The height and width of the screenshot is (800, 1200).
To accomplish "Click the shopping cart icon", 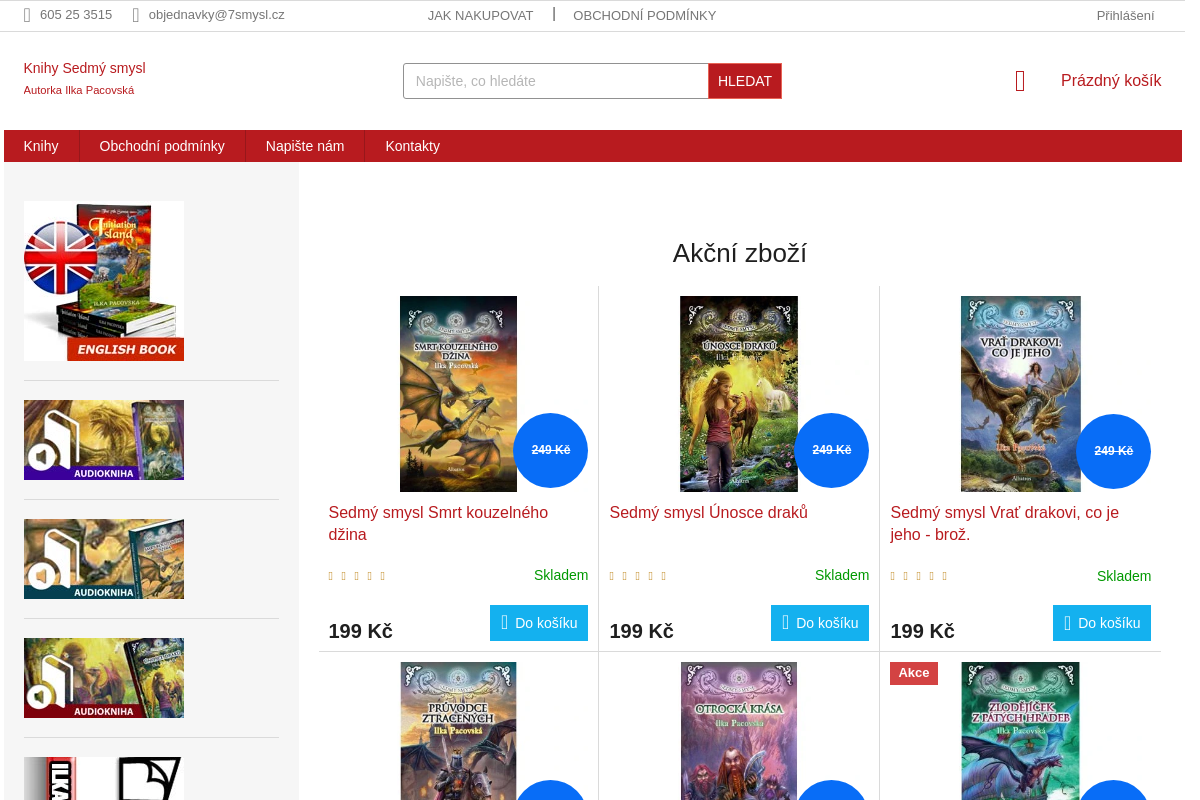I will click(x=1020, y=81).
